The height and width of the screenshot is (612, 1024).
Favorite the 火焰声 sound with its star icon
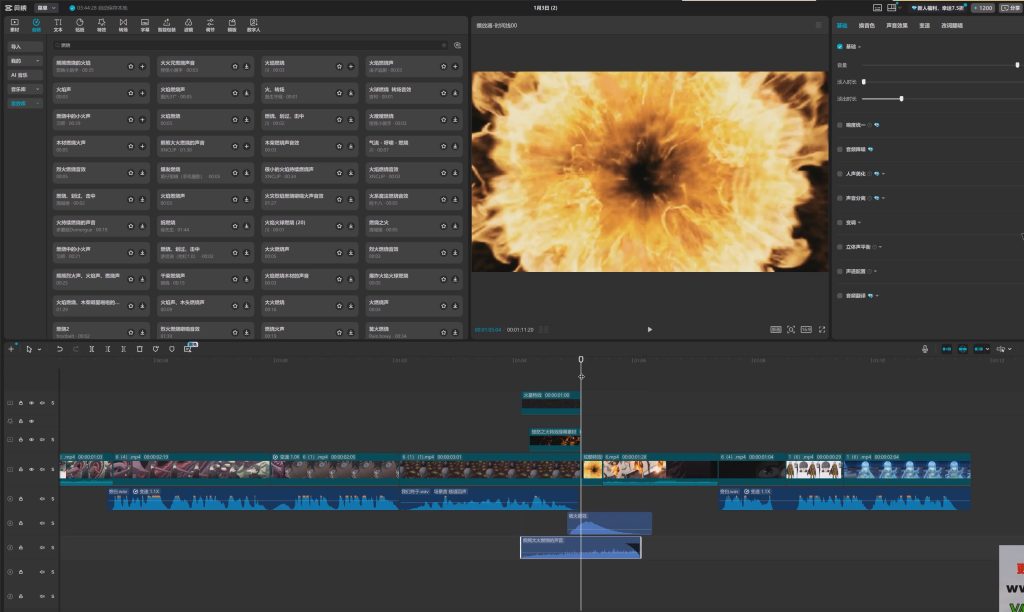131,93
